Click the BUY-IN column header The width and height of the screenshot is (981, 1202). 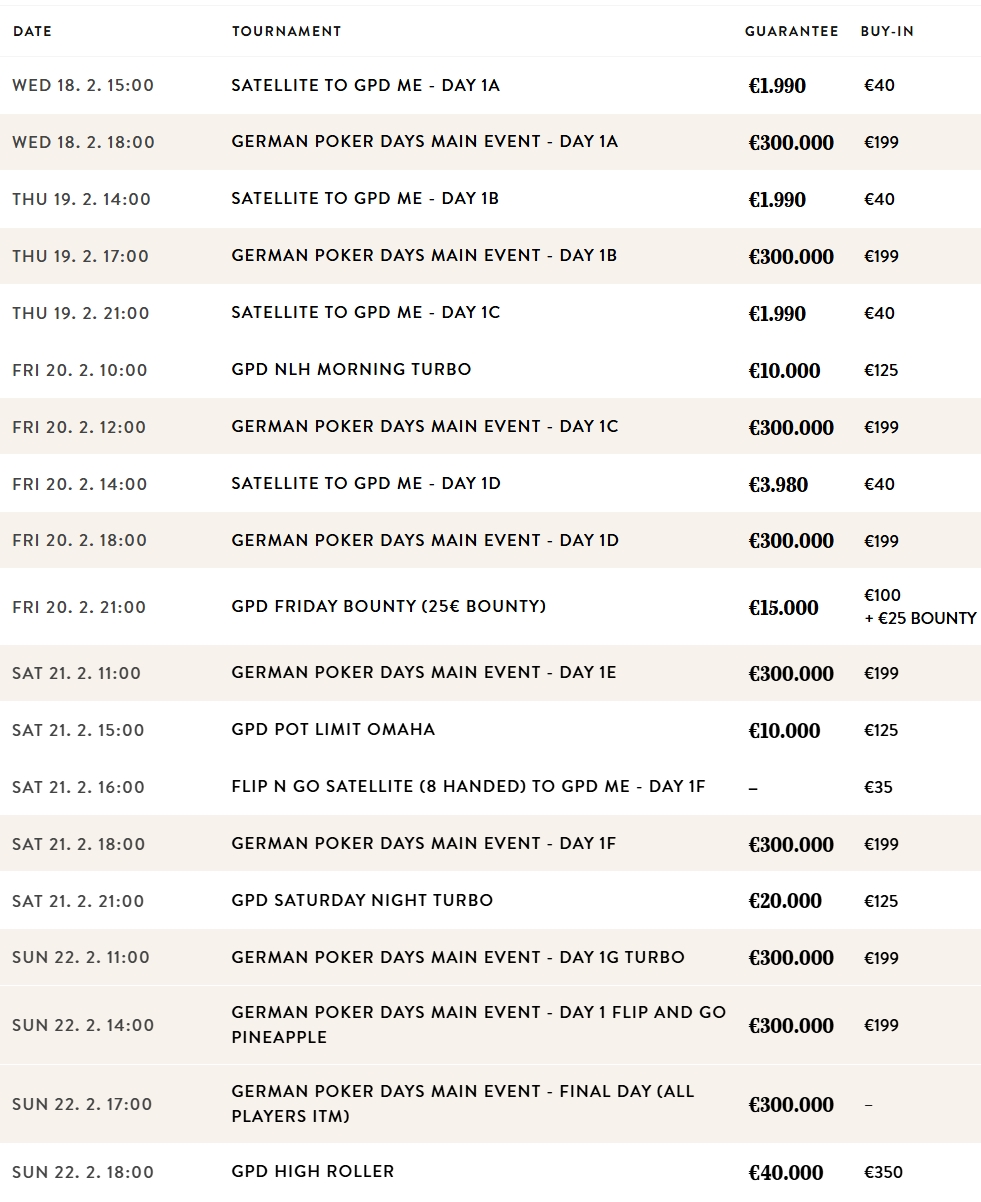point(887,31)
